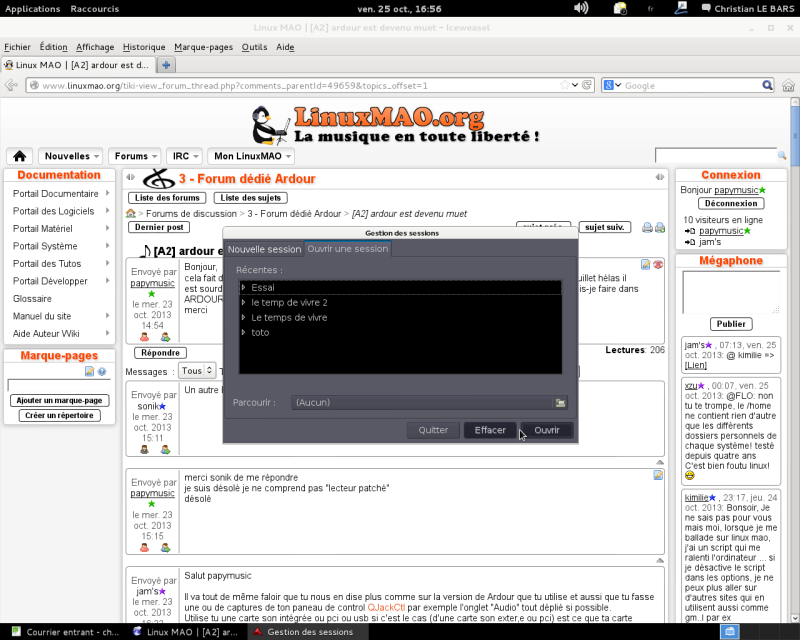This screenshot has height=640, width=800.
Task: Open a new browser tab with plus icon
Action: pyautogui.click(x=167, y=65)
